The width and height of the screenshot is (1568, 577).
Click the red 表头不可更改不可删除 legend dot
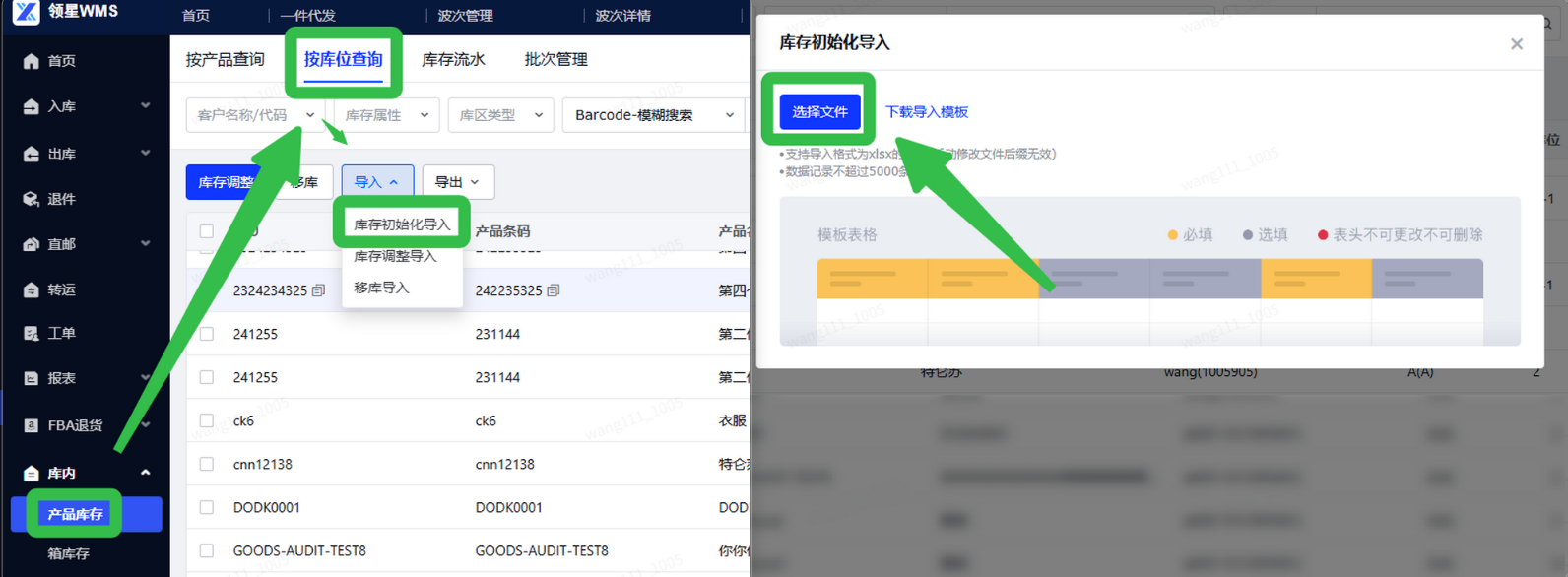[x=1323, y=235]
